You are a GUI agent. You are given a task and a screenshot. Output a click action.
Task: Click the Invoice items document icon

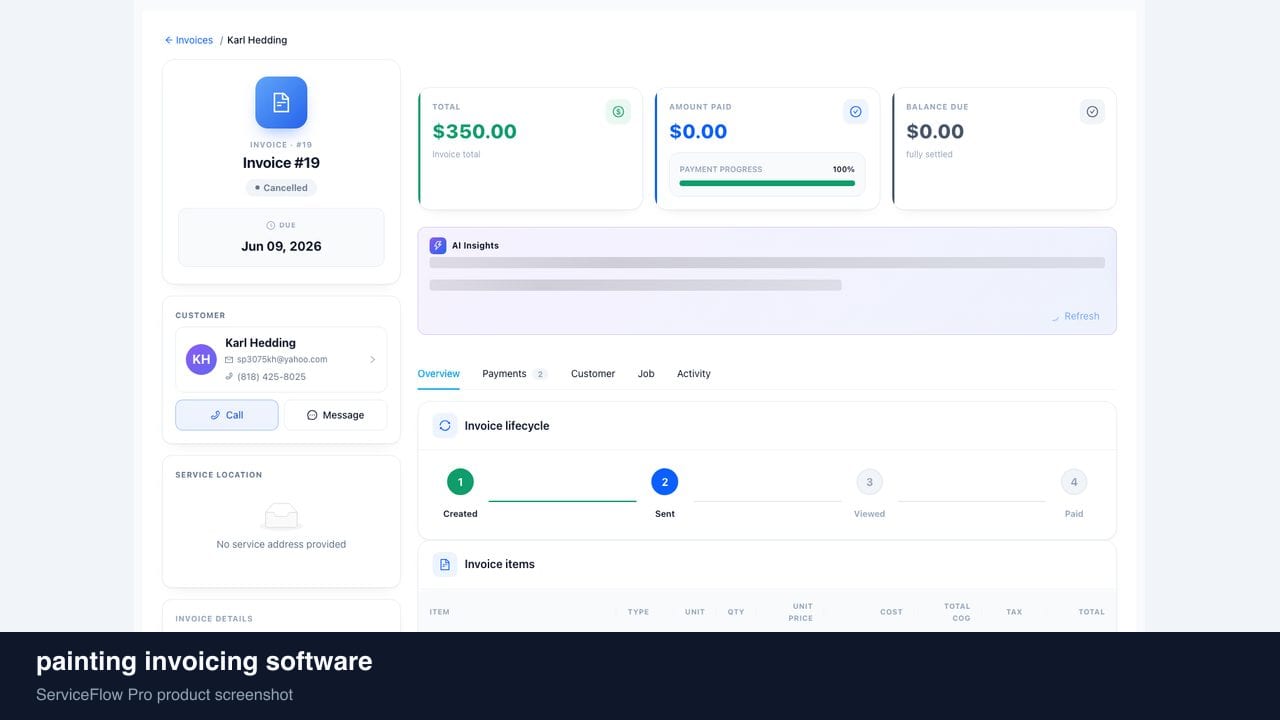445,564
